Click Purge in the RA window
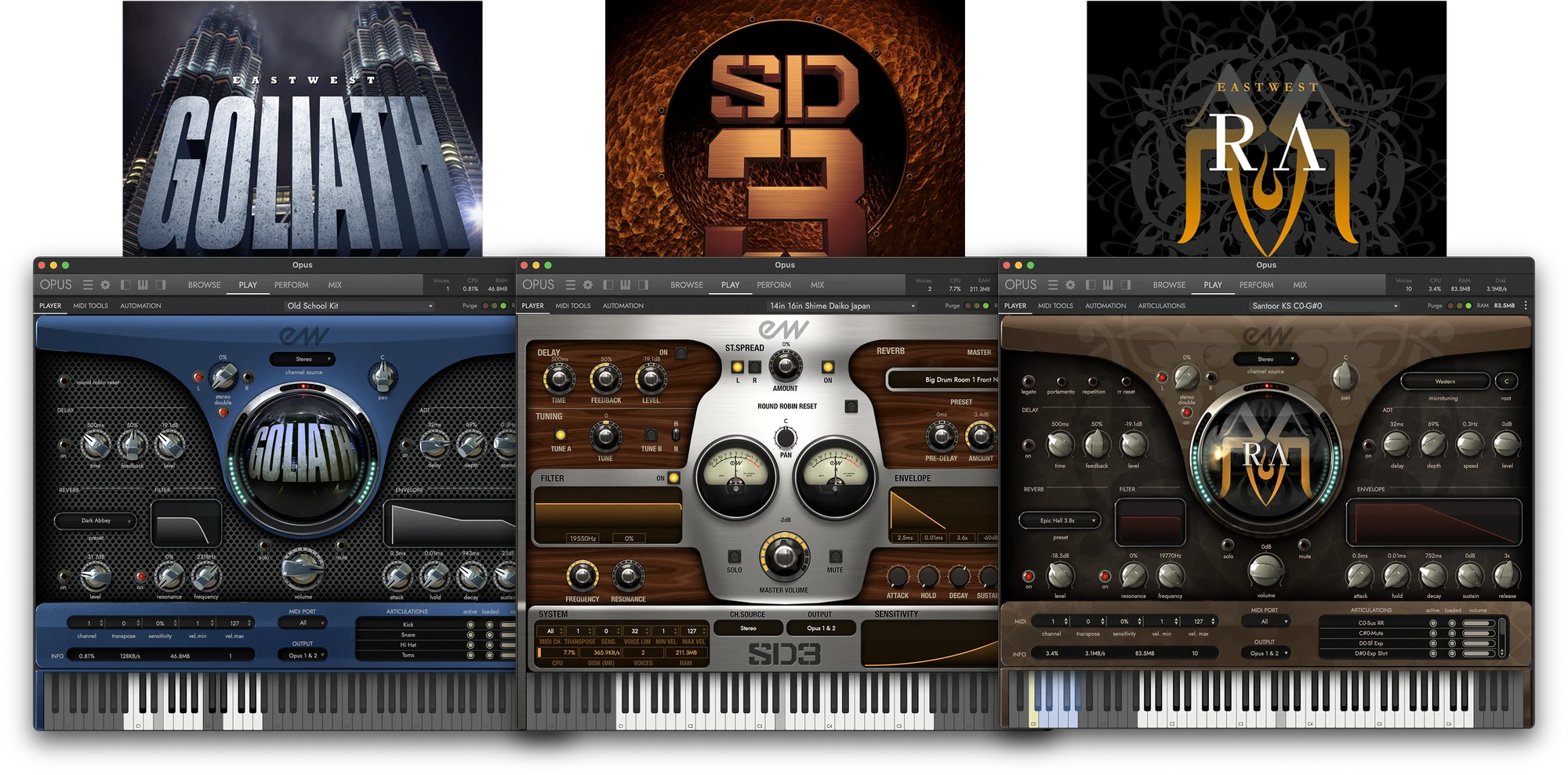Image resolution: width=1568 pixels, height=775 pixels. [x=1434, y=306]
